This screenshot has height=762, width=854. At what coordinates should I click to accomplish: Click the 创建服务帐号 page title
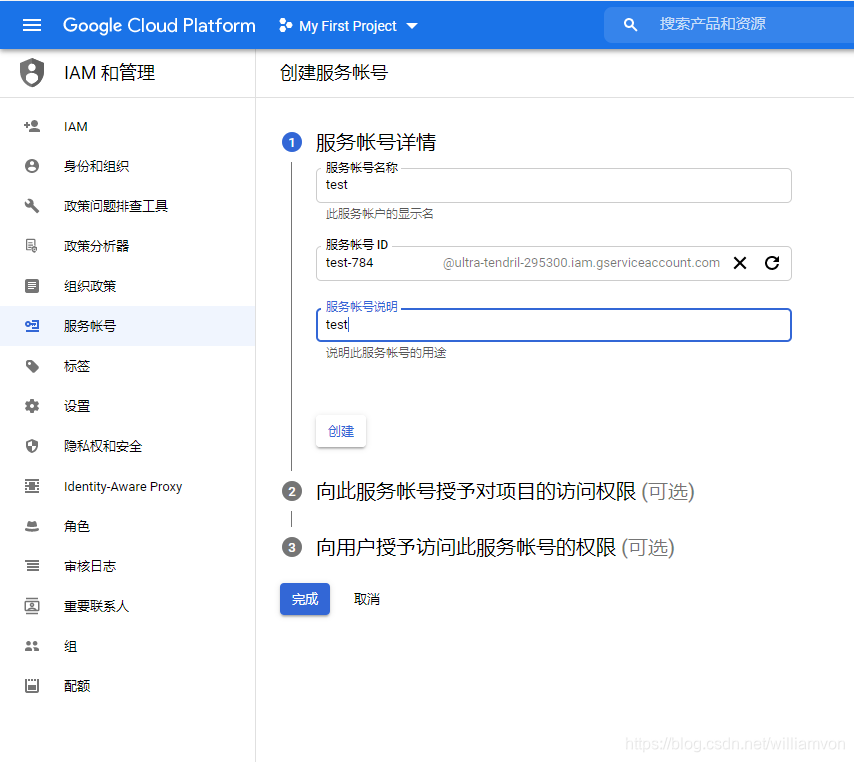[x=334, y=72]
